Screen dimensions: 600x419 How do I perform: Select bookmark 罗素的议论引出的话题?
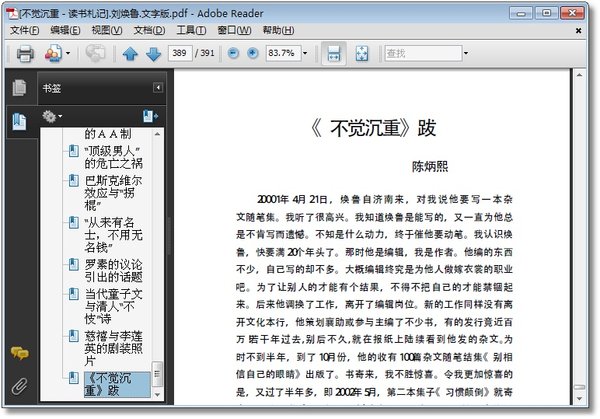pyautogui.click(x=113, y=271)
